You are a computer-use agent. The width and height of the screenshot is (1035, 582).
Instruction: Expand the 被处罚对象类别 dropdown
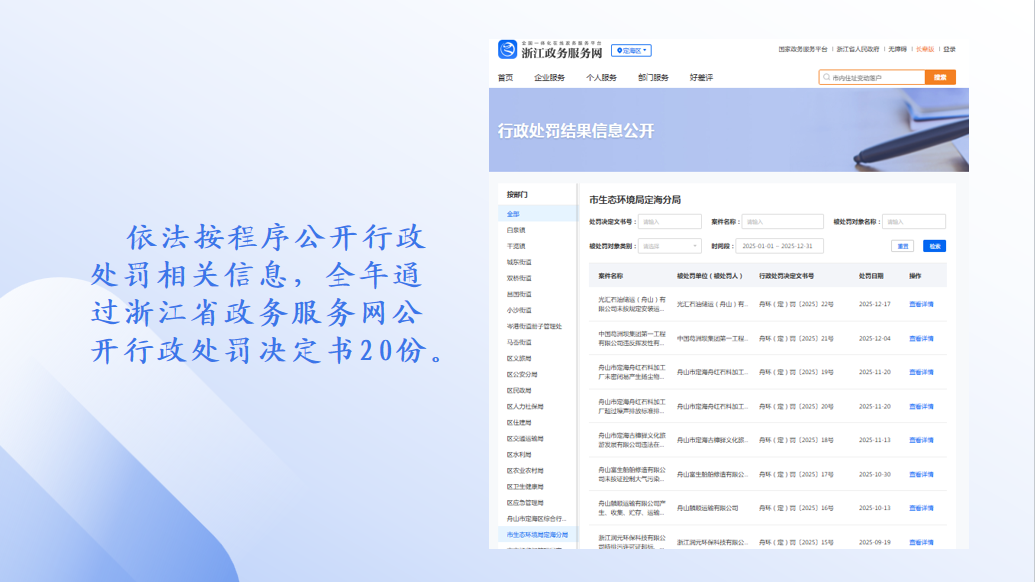click(x=669, y=246)
